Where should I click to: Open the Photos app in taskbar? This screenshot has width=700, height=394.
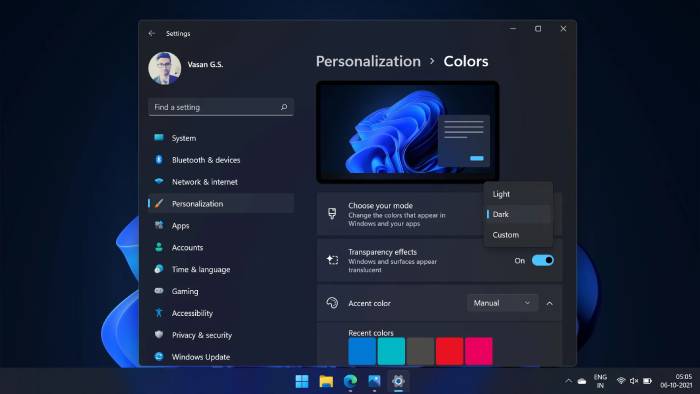point(374,382)
